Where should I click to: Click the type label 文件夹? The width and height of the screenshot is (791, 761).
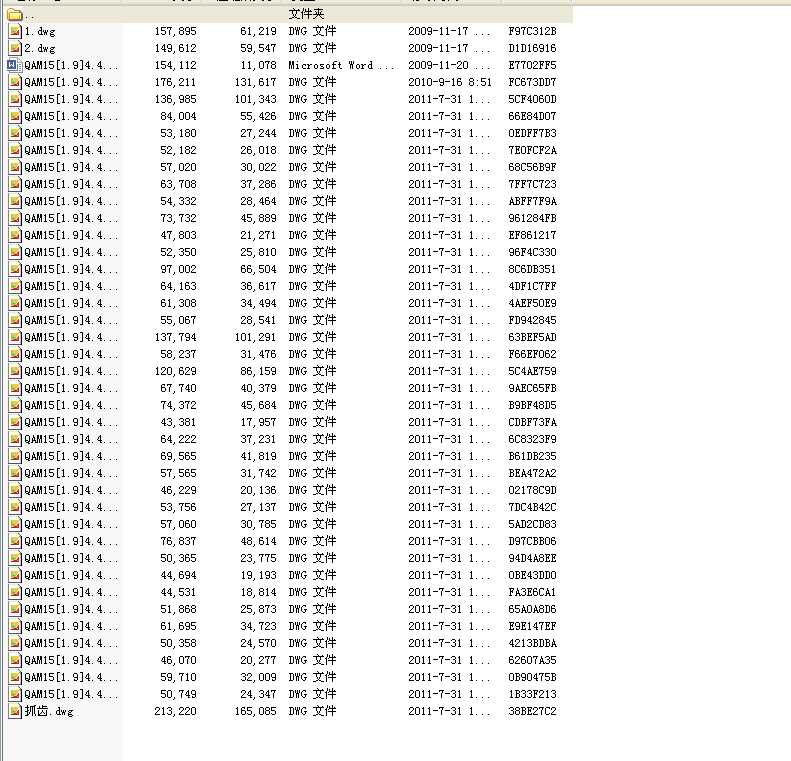(x=306, y=14)
